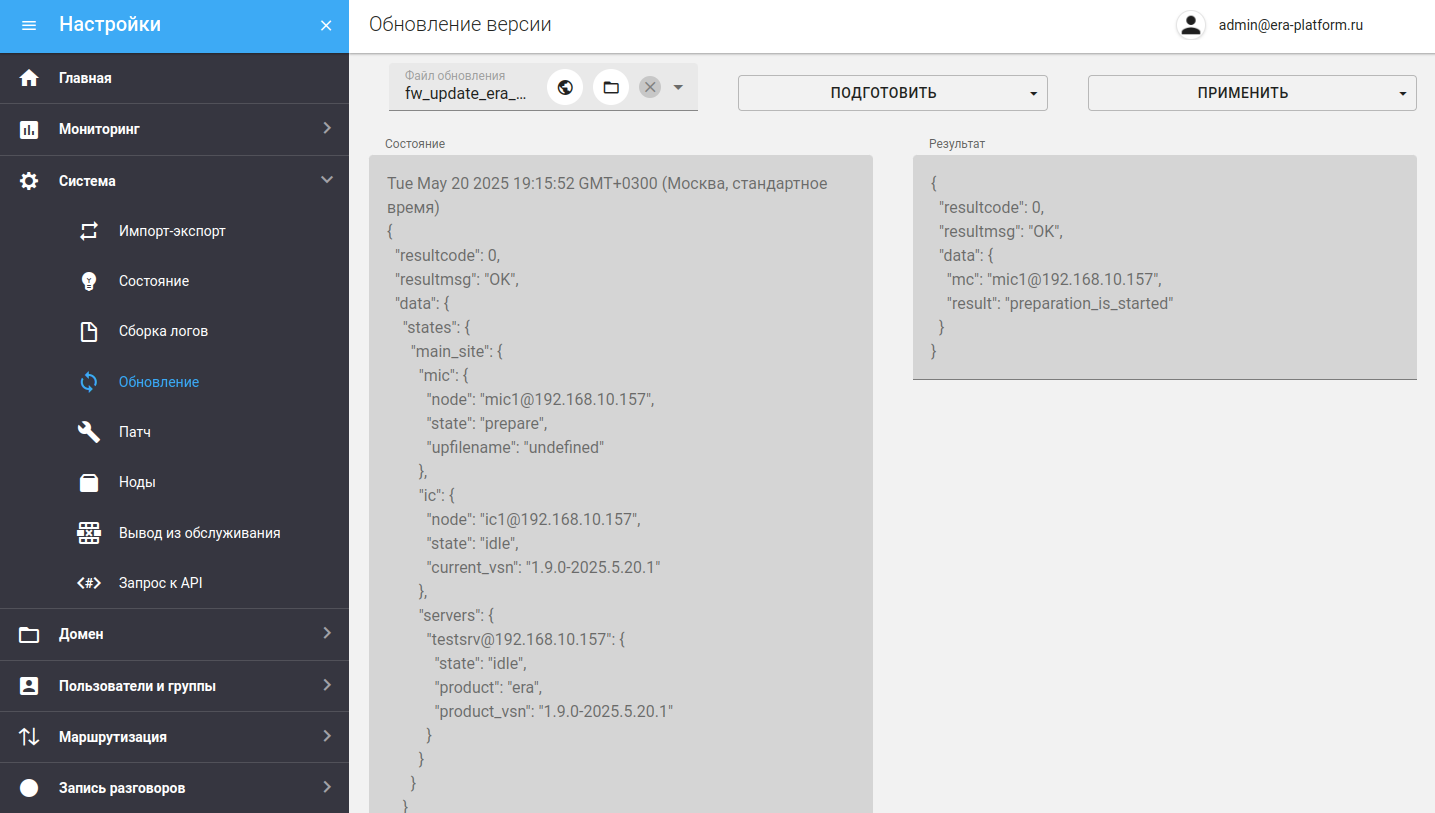Open the Запрос к API page
Viewport: 1435px width, 813px height.
160,583
